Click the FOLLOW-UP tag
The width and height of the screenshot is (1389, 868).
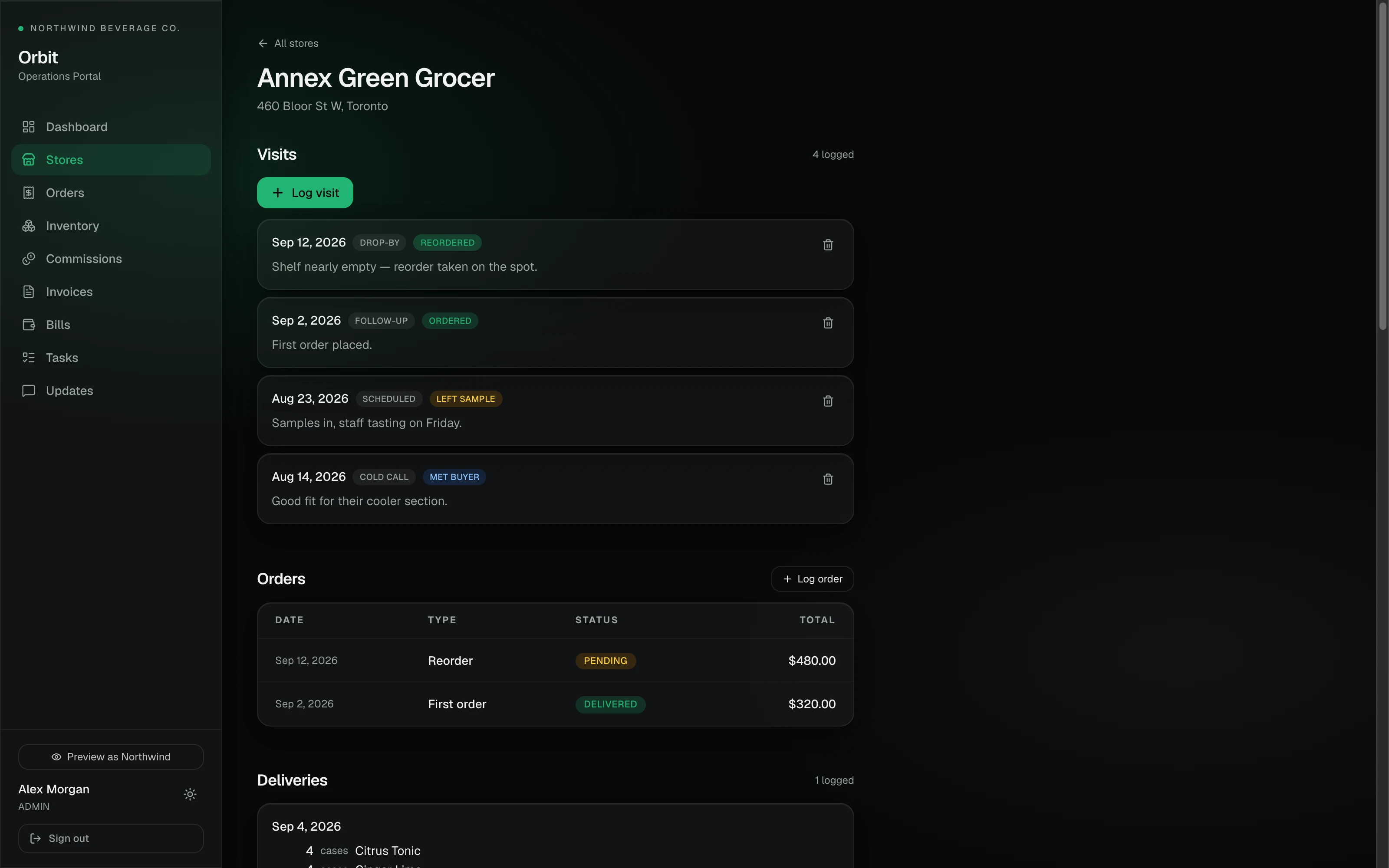coord(381,321)
